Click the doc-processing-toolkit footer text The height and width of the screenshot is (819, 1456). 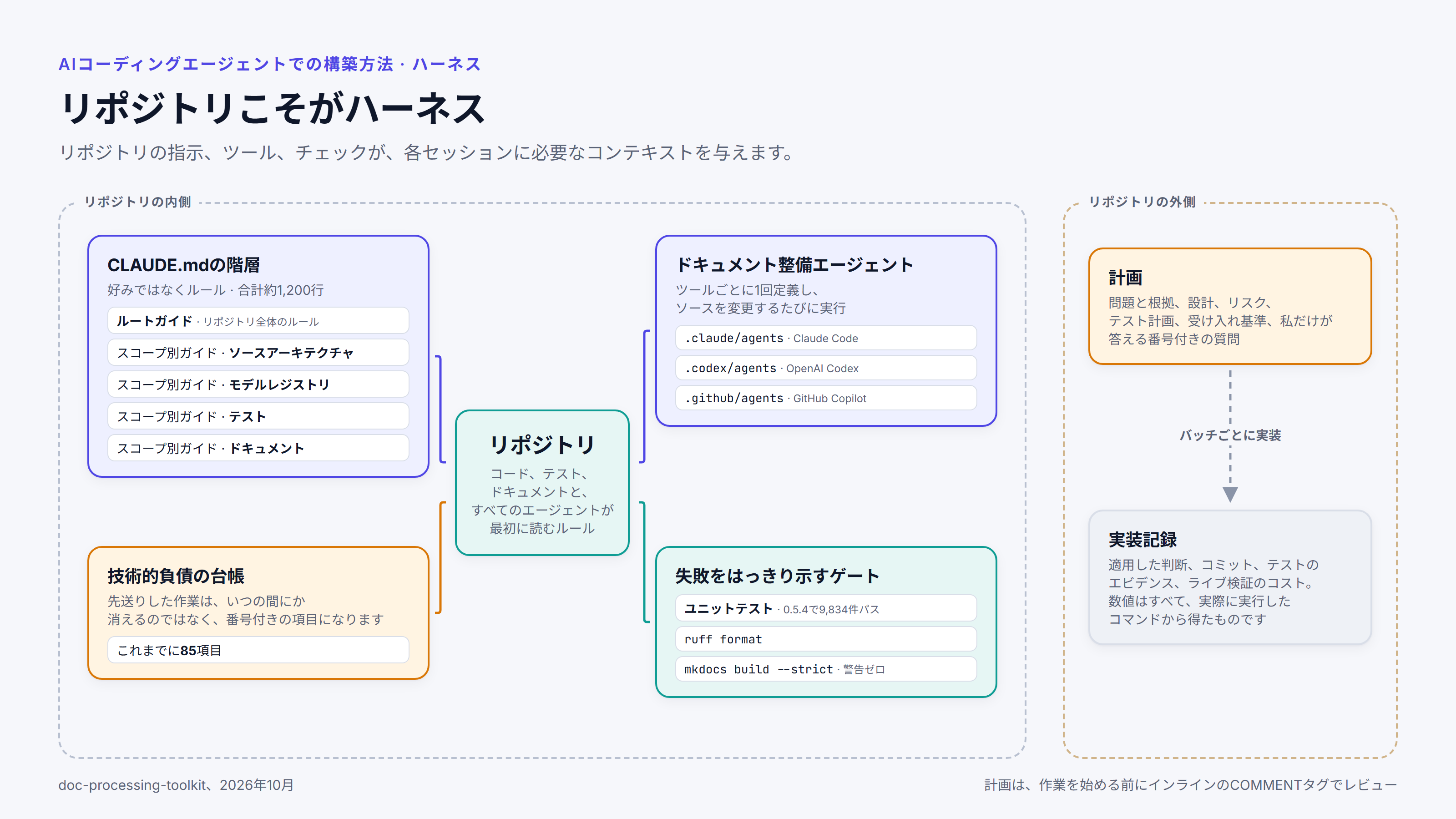pyautogui.click(x=176, y=785)
